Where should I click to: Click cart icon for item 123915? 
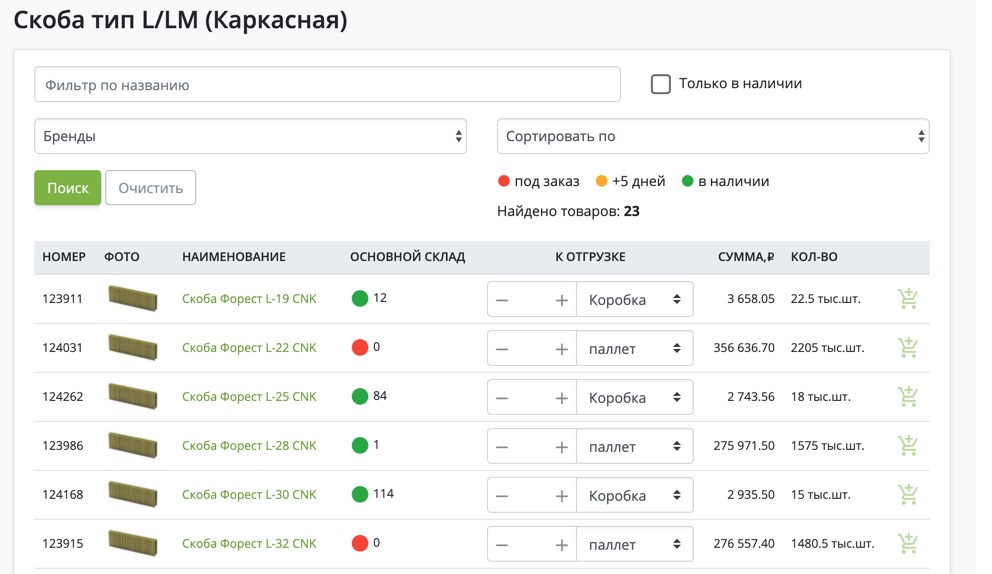coord(907,544)
